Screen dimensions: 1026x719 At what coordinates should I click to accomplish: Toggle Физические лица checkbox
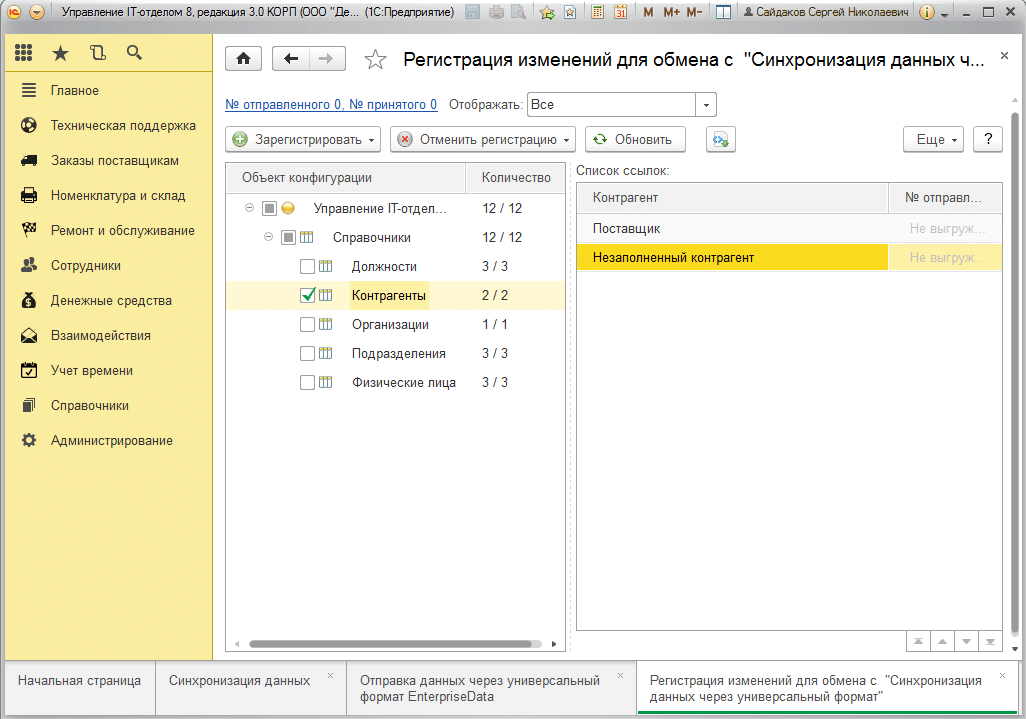click(308, 382)
